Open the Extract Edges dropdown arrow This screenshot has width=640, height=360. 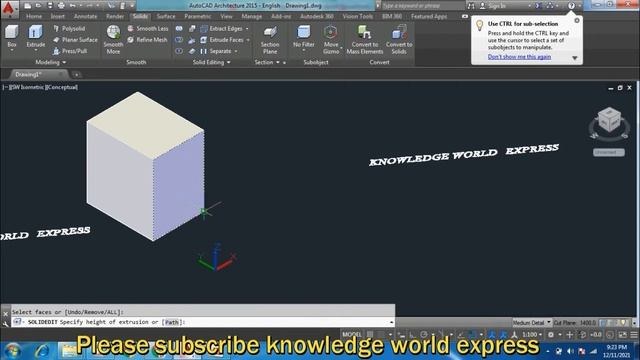tap(247, 29)
